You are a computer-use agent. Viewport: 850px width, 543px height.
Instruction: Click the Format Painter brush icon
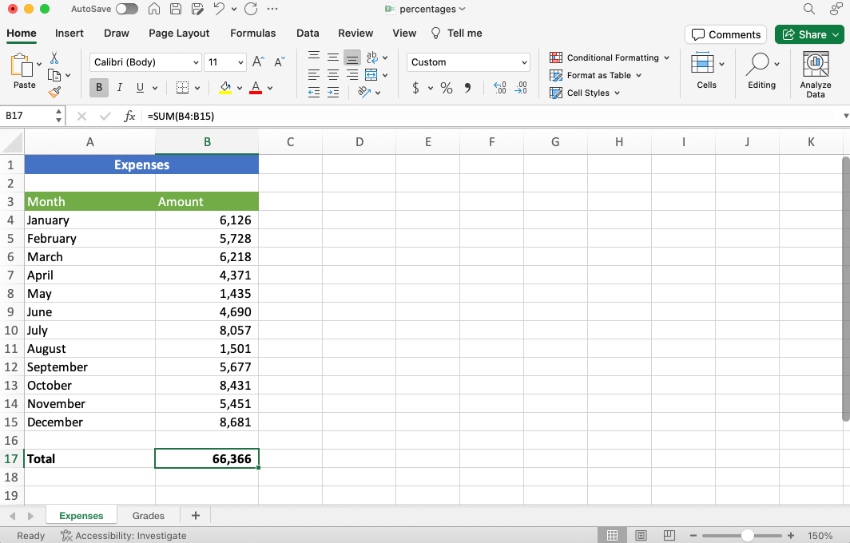[x=54, y=92]
